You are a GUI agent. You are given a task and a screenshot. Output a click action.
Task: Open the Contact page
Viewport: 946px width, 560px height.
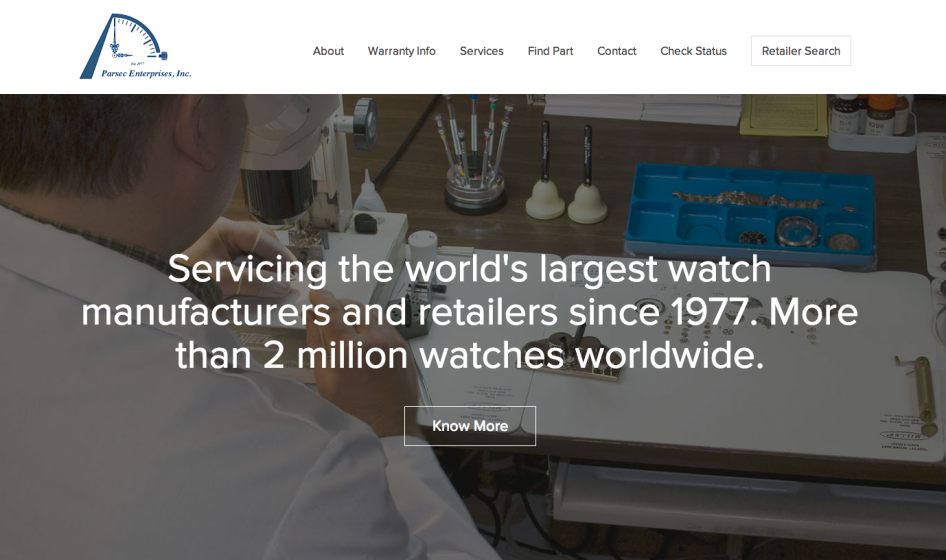pos(617,51)
